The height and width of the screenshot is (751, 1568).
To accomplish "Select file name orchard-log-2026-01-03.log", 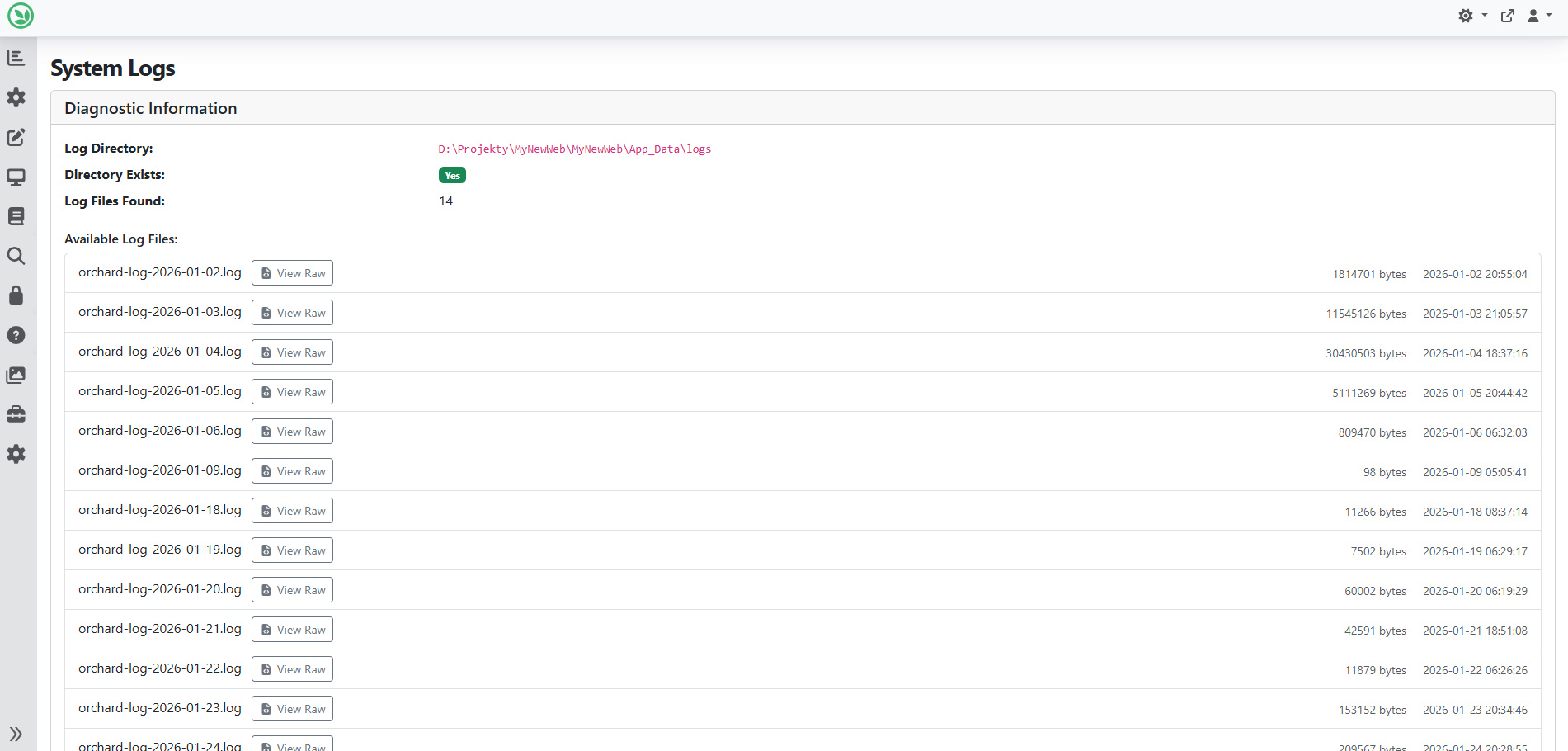I will point(160,312).
